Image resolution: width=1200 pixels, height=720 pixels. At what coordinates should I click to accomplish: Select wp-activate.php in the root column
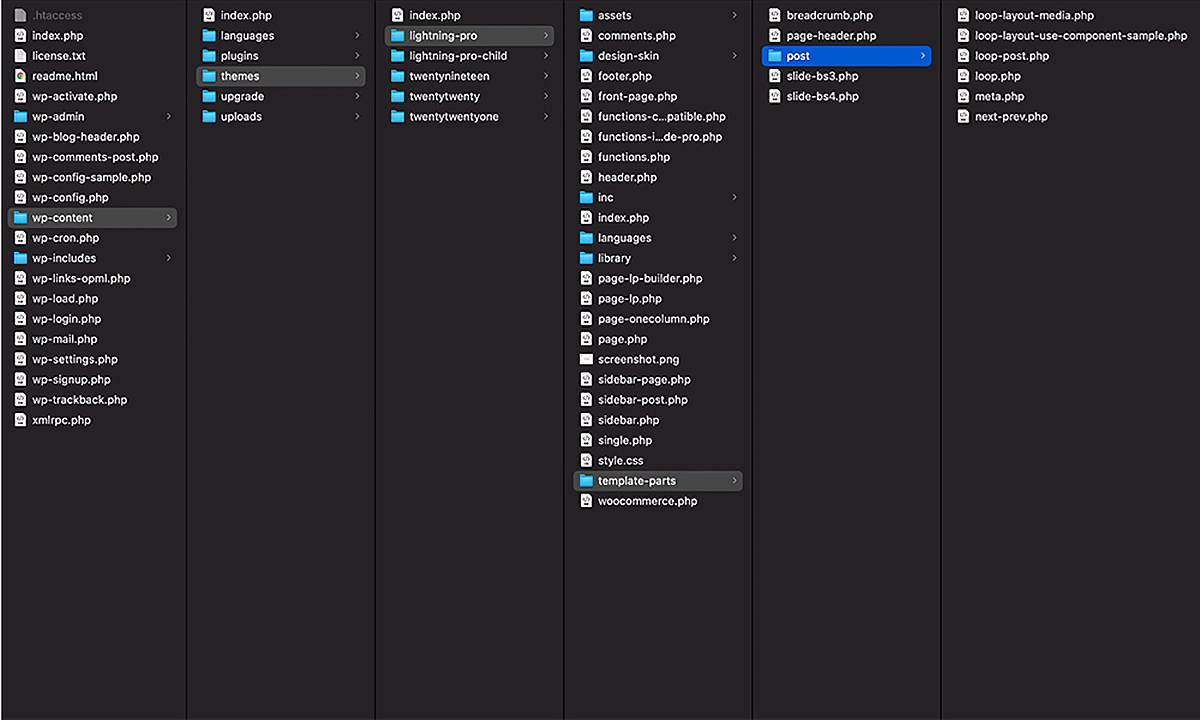(74, 96)
